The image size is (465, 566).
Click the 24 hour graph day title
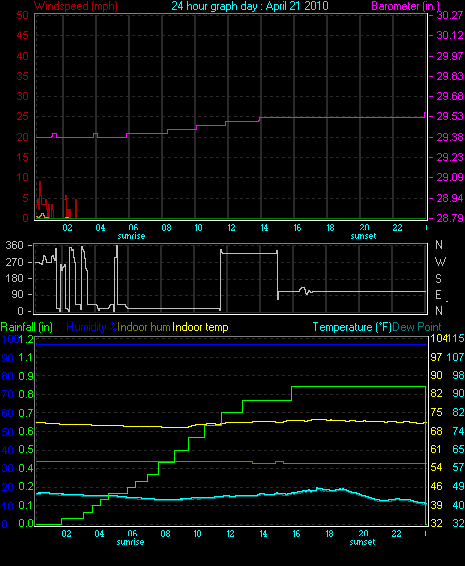250,6
